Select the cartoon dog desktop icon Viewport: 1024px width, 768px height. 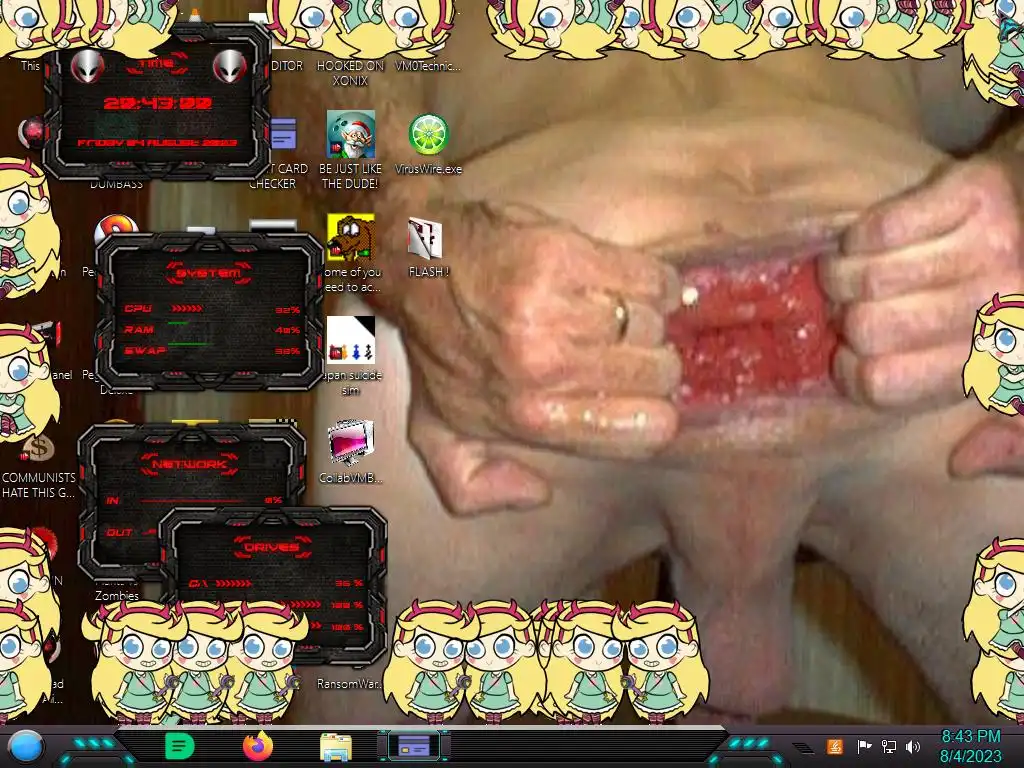click(x=351, y=238)
